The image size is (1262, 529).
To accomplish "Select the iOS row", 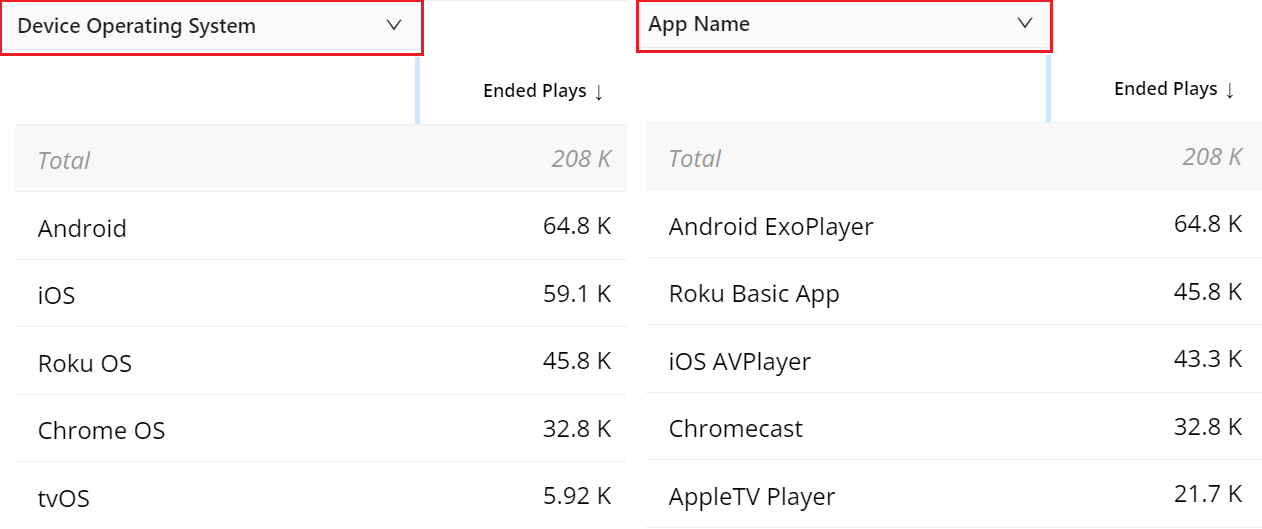I will pyautogui.click(x=321, y=294).
